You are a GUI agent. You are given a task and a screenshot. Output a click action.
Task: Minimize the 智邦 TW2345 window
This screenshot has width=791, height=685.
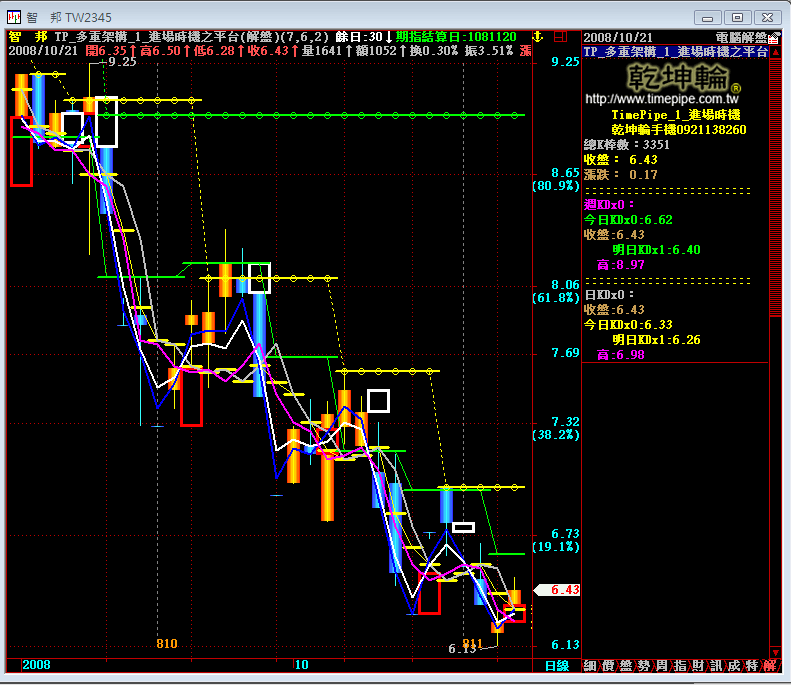[x=707, y=18]
